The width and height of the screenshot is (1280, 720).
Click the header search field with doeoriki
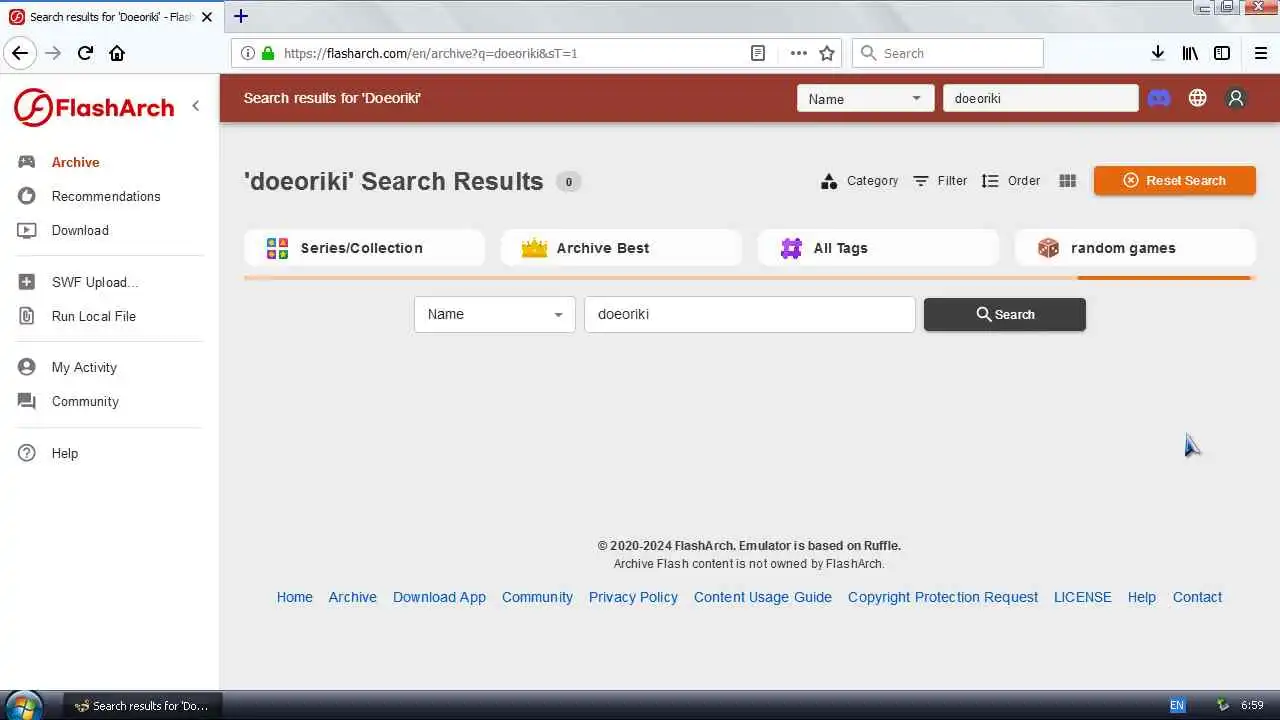pos(1040,98)
